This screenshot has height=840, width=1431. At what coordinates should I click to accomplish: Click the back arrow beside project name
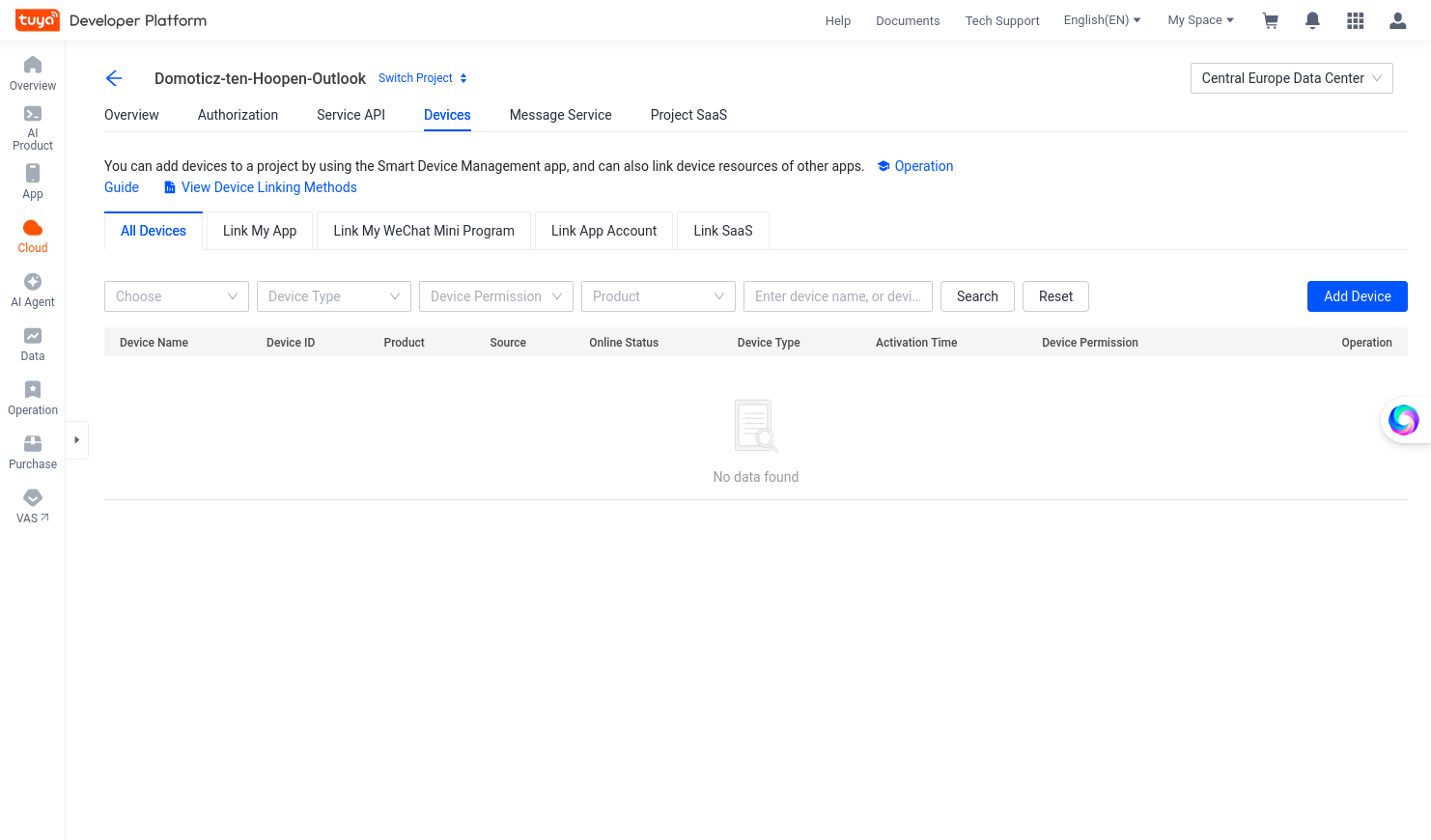[x=114, y=78]
